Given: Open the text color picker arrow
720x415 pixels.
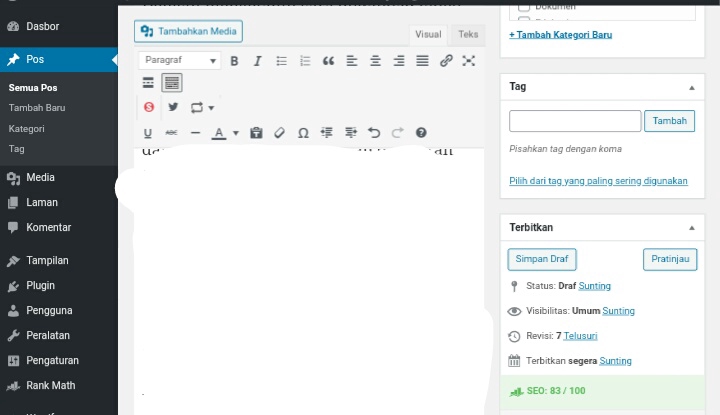Looking at the screenshot, I should coord(236,134).
